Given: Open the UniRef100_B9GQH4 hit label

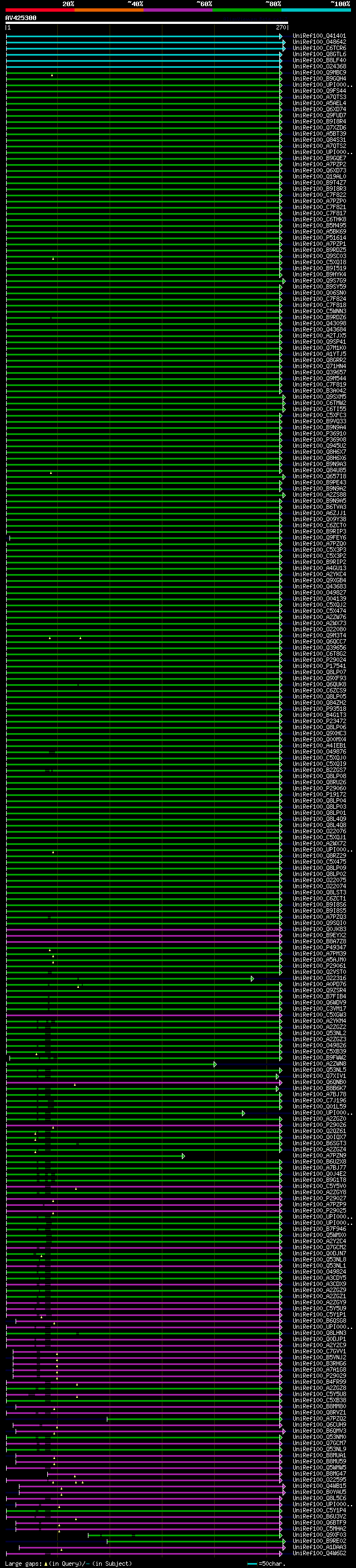Looking at the screenshot, I should pos(319,78).
